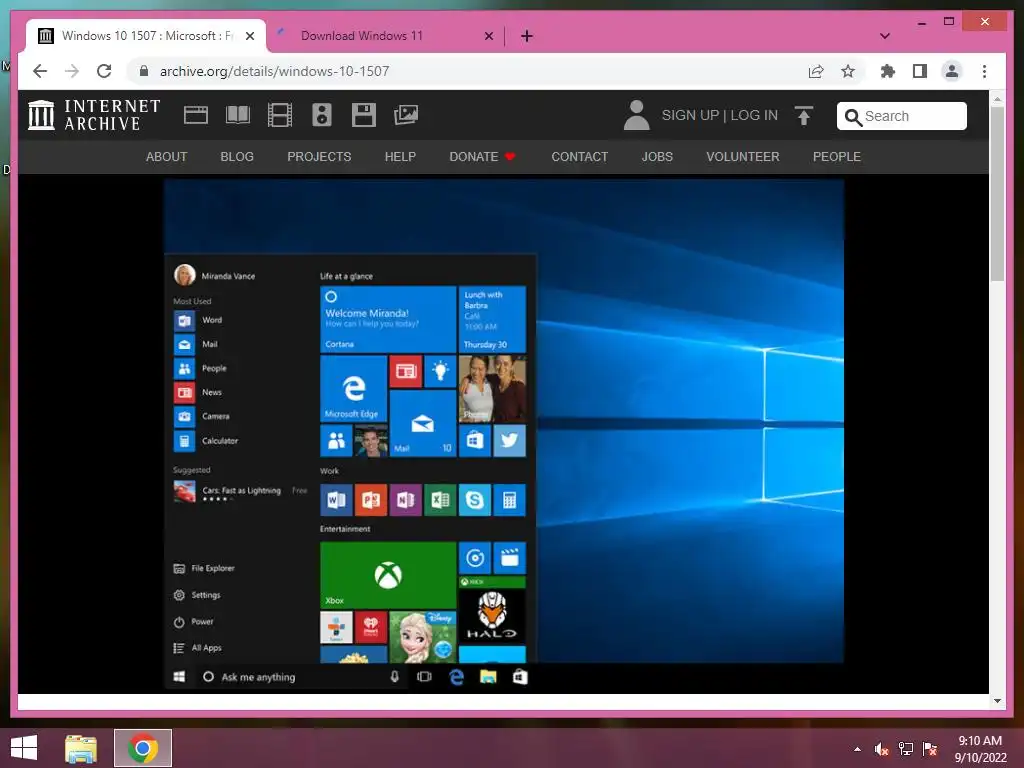
Task: Open the Video film strip icon
Action: tap(280, 115)
